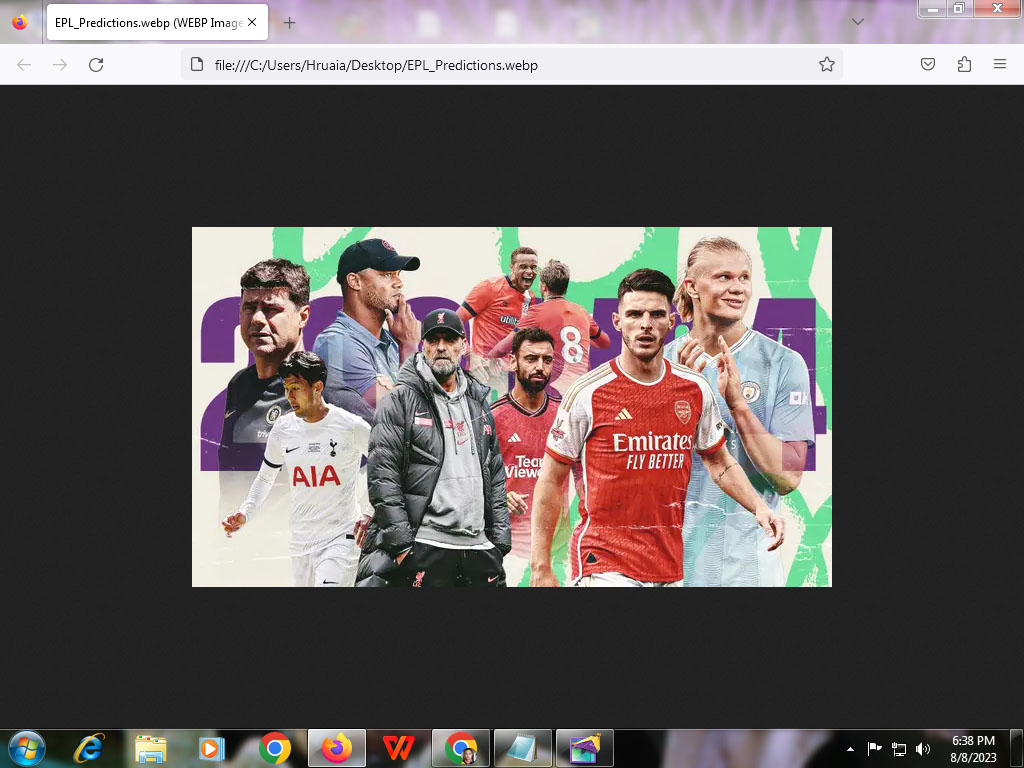Click the EPL predictions image
Viewport: 1024px width, 768px height.
(511, 406)
